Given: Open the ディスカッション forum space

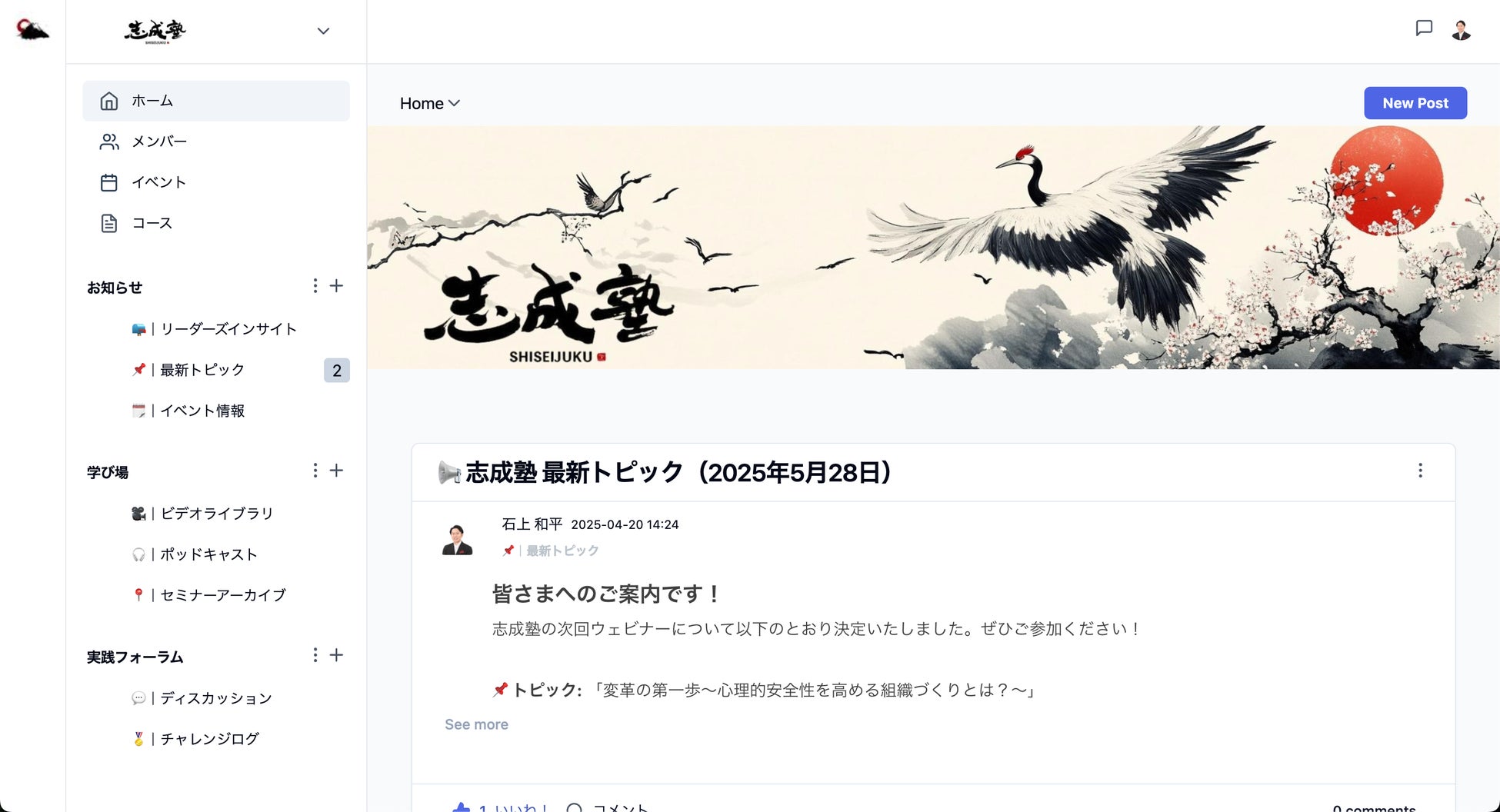Looking at the screenshot, I should click(x=216, y=698).
